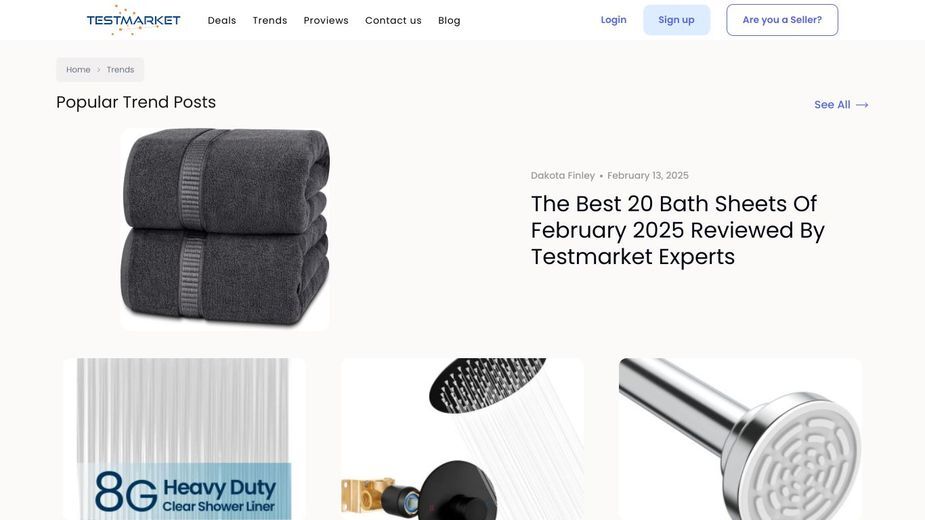This screenshot has width=925, height=520.
Task: Visit the Blog page
Action: click(449, 20)
